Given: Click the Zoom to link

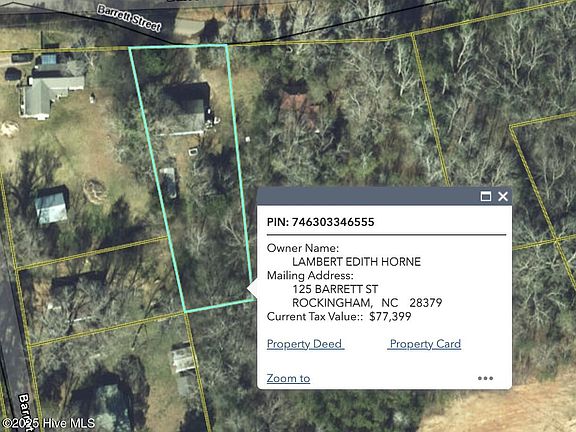Looking at the screenshot, I should click(288, 378).
